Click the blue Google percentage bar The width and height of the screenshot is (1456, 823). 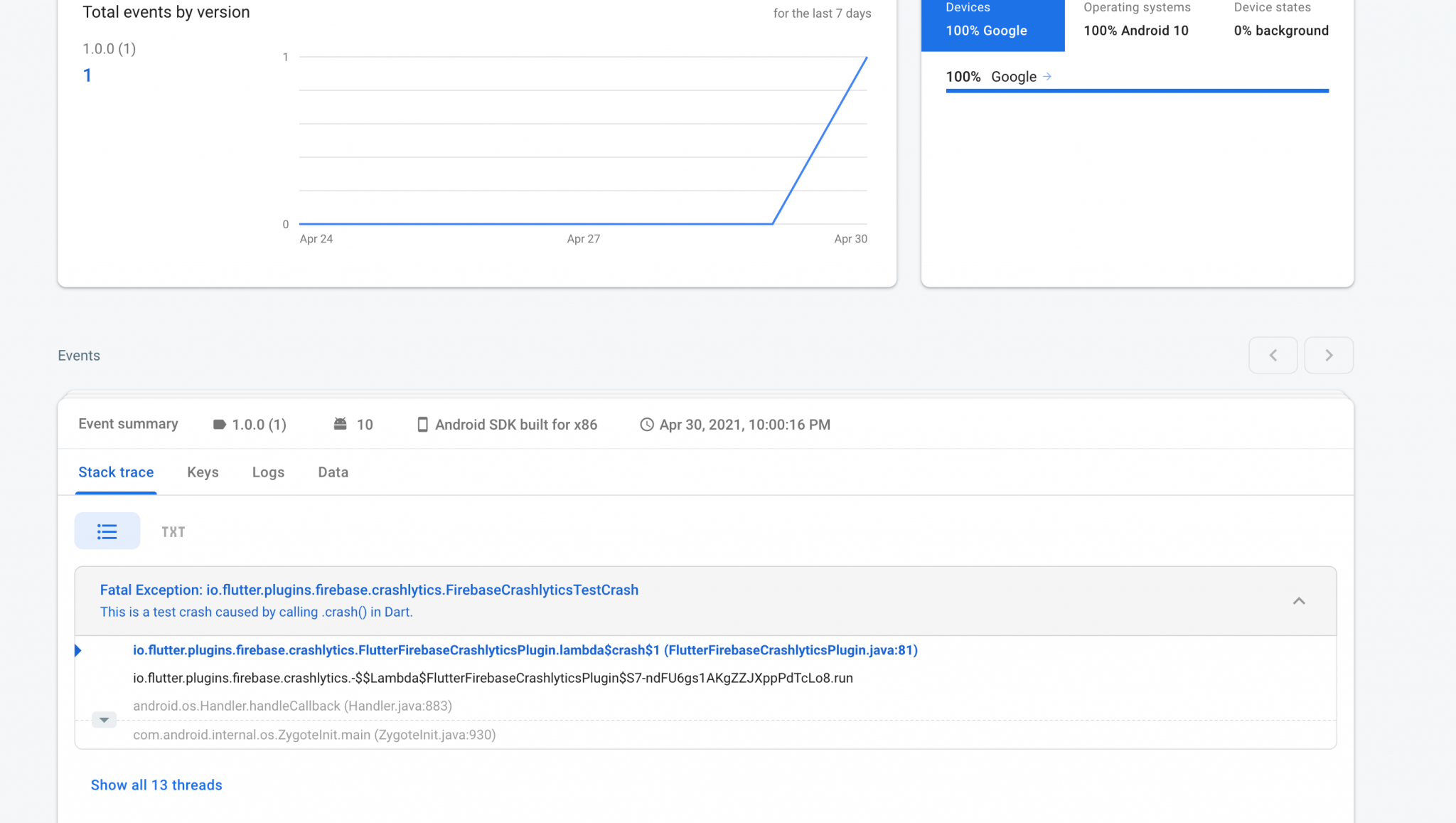point(1137,90)
